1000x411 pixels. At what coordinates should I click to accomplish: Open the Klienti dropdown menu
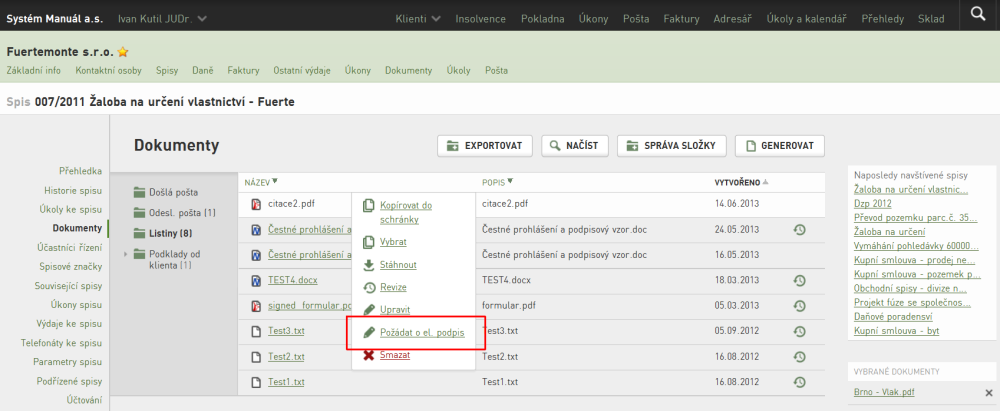(x=418, y=19)
